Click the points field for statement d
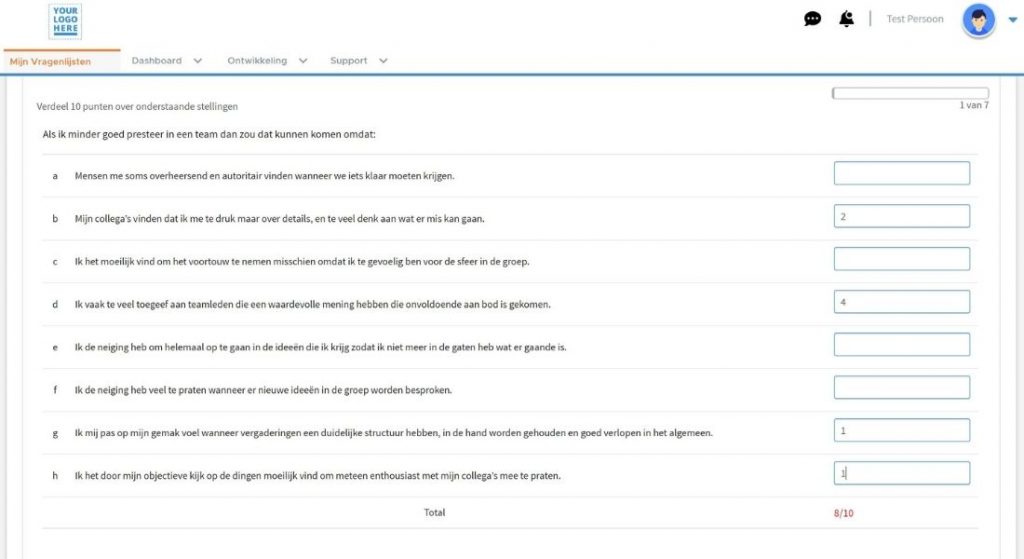 point(901,301)
